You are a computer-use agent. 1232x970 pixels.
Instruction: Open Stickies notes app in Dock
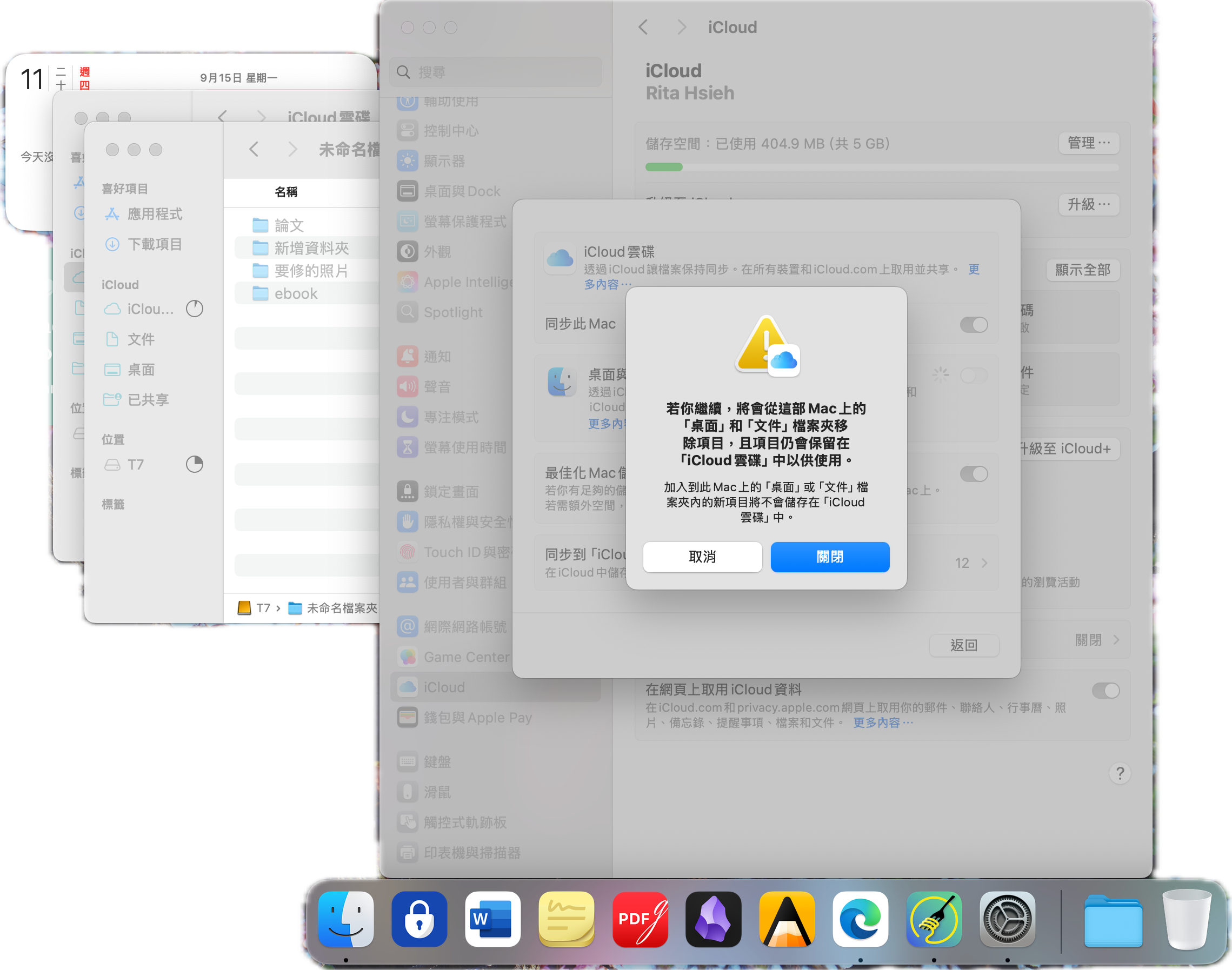point(566,919)
